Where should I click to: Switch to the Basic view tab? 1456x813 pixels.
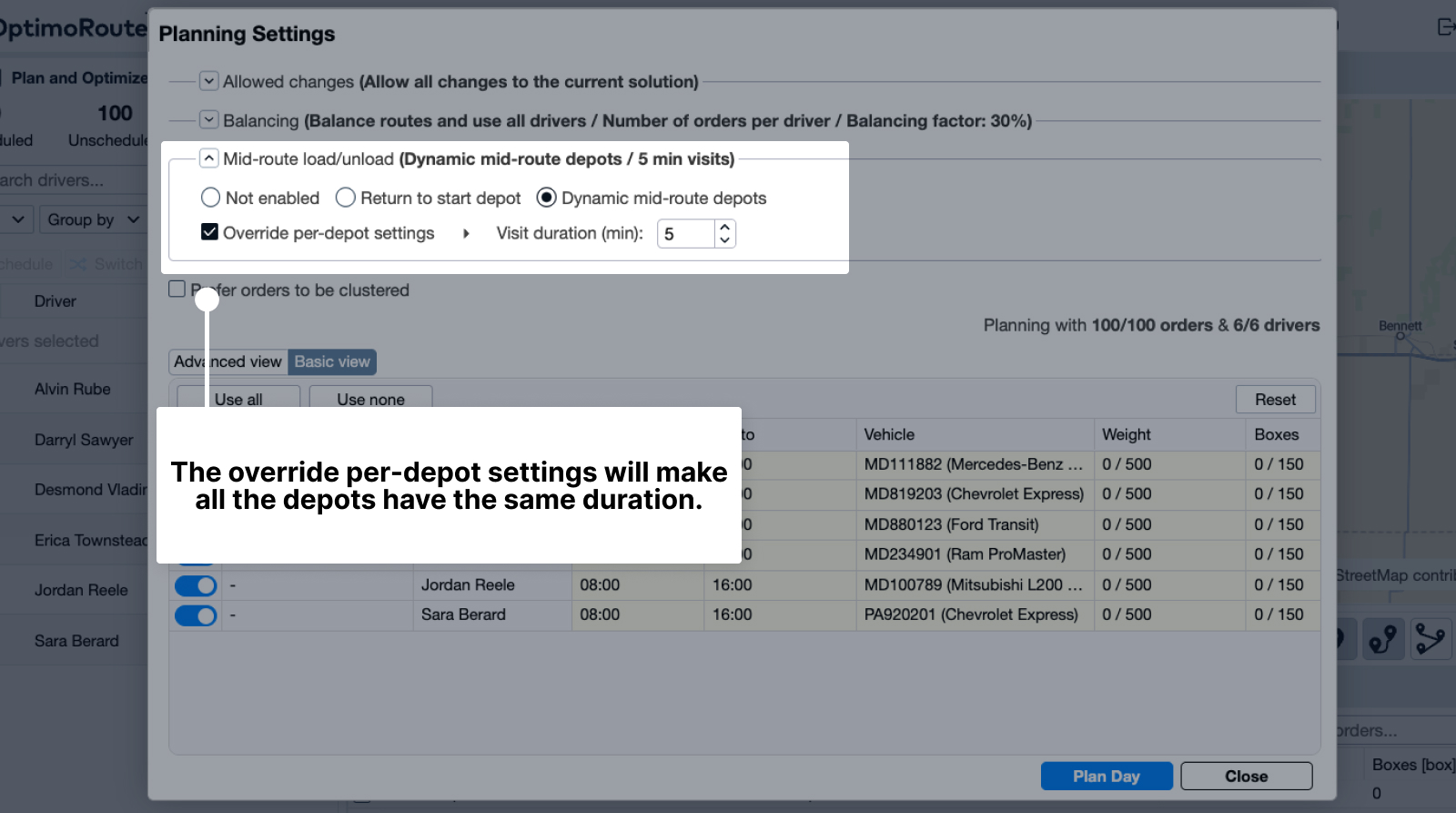332,362
